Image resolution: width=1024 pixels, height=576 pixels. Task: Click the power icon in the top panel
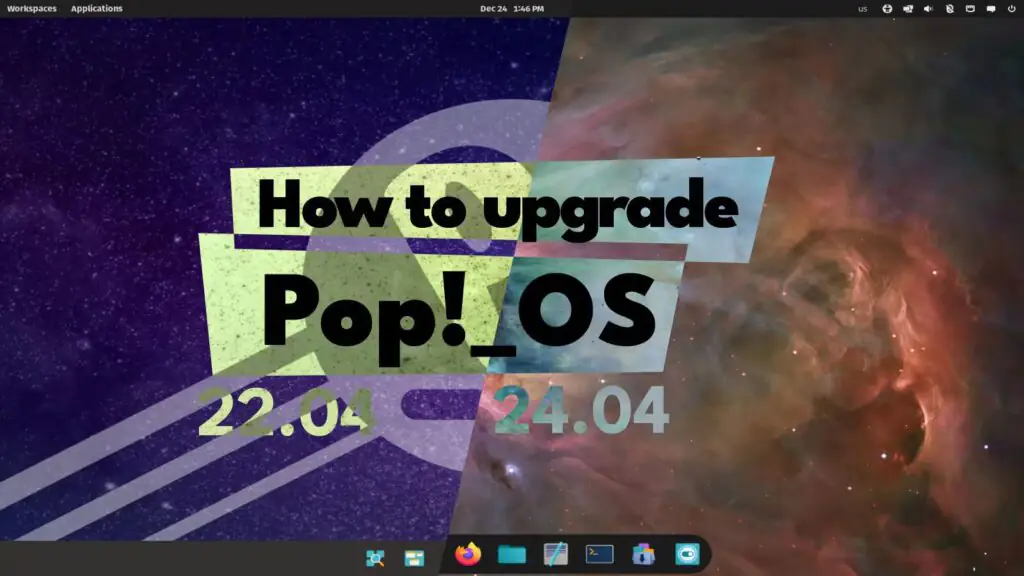1011,9
